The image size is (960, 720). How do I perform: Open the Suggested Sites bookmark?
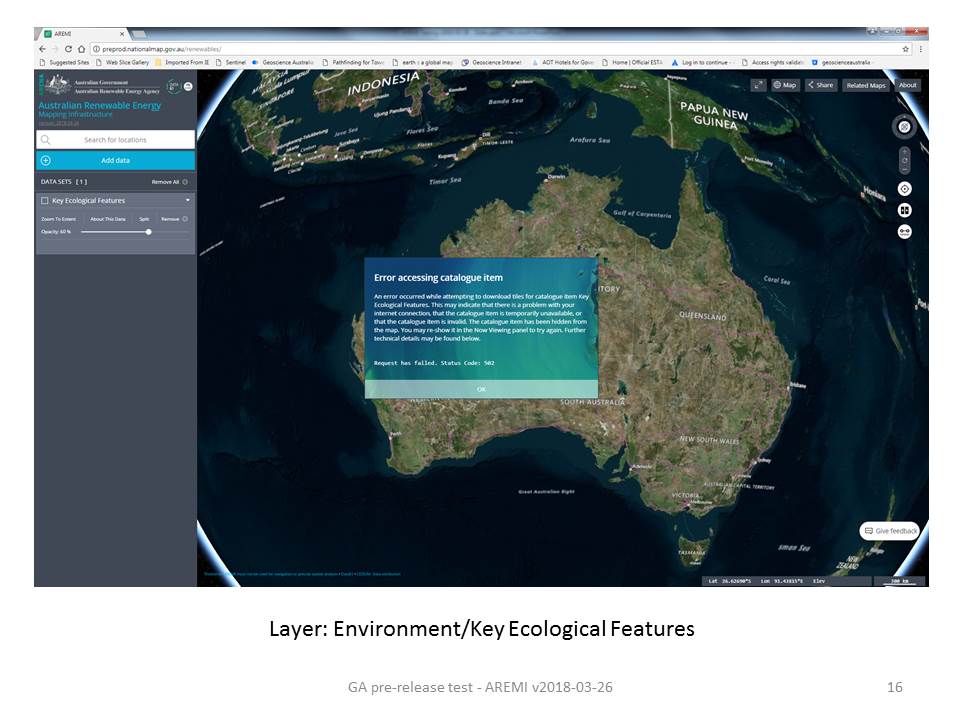pos(64,62)
